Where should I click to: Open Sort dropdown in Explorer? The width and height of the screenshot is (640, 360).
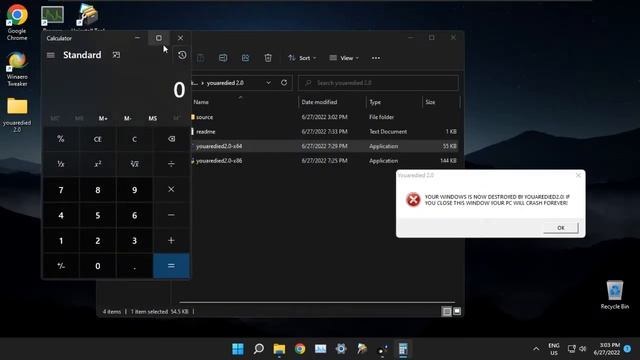point(302,58)
